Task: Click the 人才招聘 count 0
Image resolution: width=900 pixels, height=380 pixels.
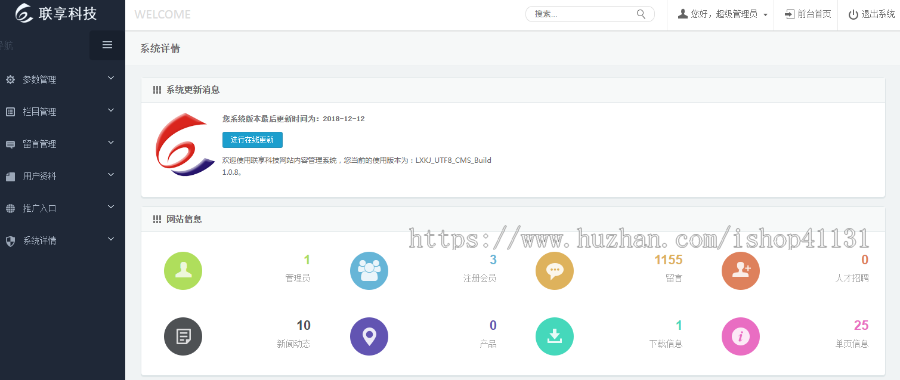Action: pos(864,259)
